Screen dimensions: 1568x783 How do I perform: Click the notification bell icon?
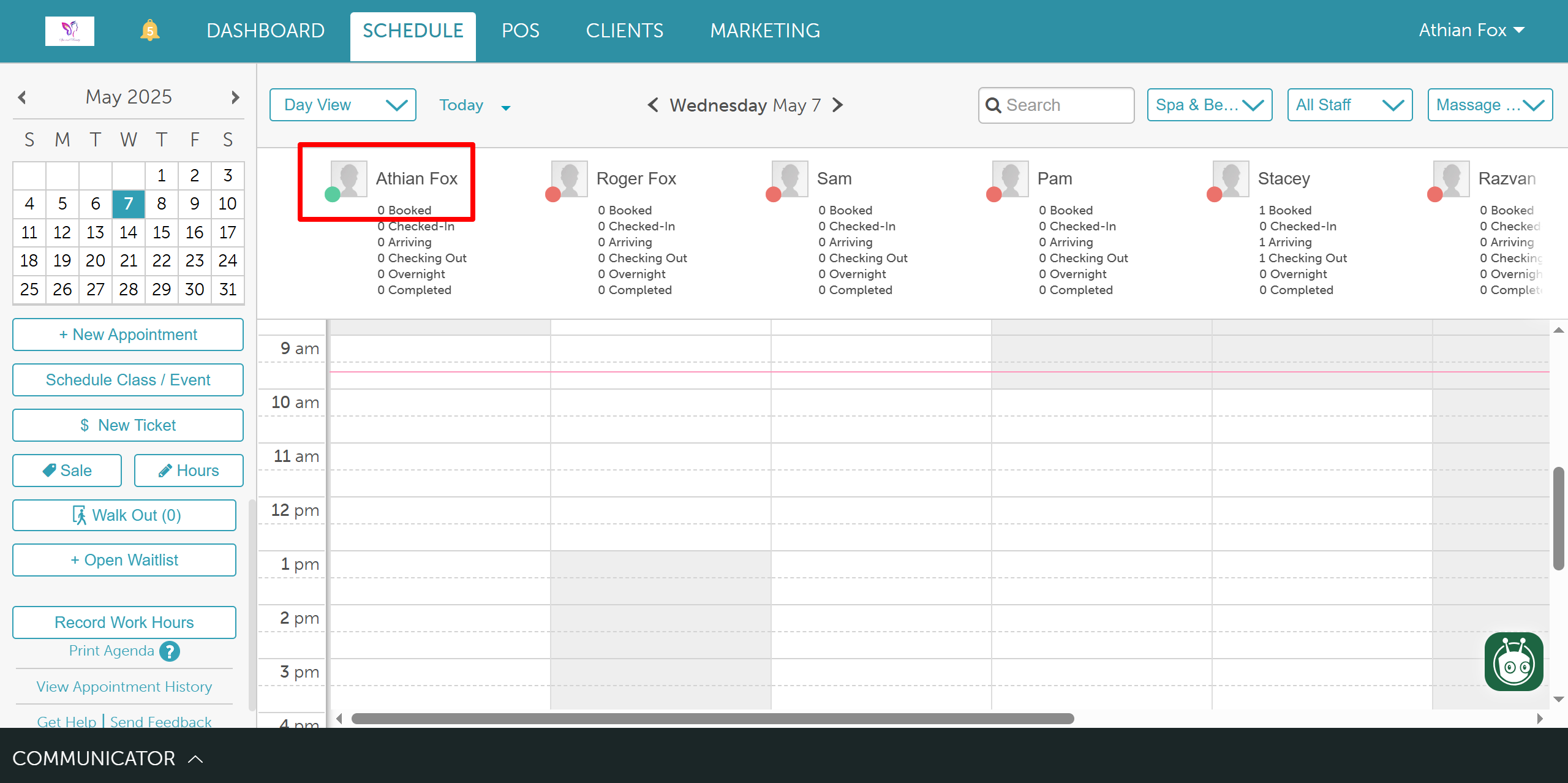click(149, 31)
